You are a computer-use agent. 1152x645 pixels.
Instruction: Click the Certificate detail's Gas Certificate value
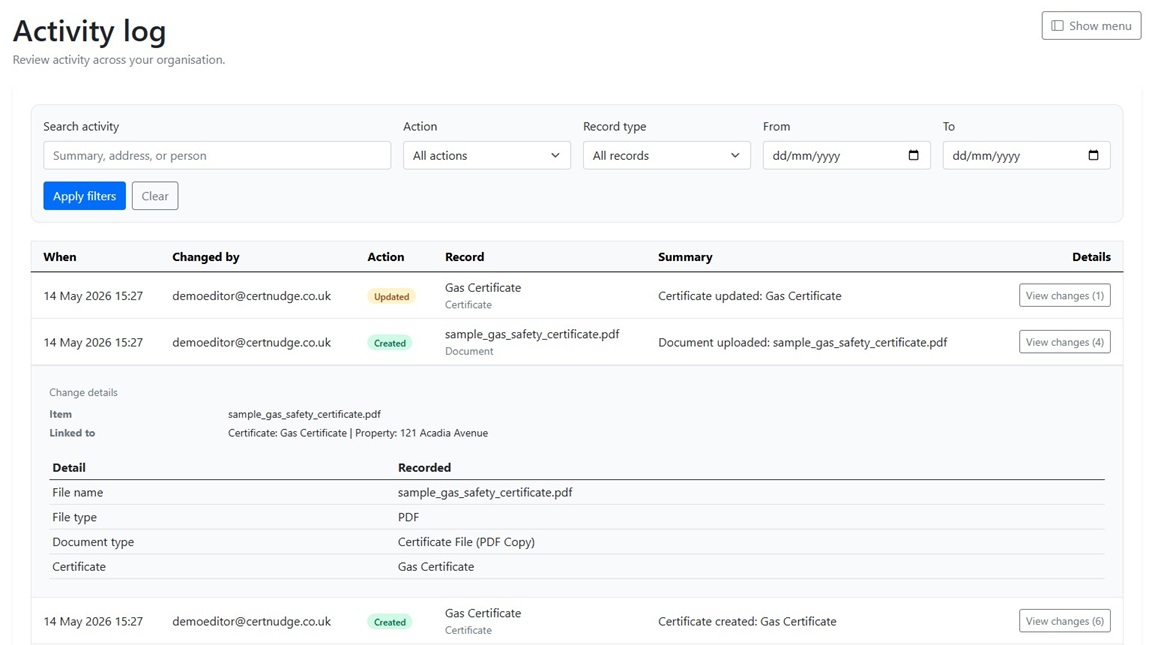click(x=436, y=566)
